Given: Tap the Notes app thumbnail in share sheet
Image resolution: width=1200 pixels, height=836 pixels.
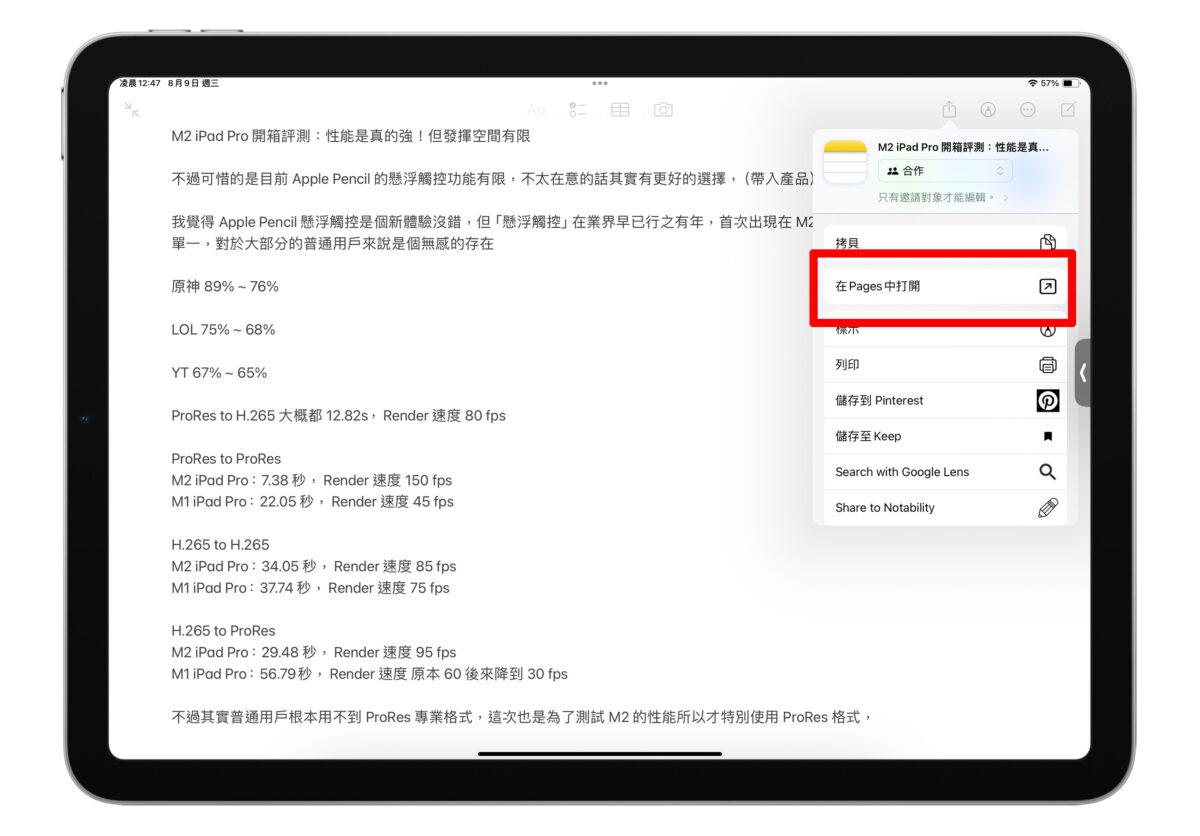Looking at the screenshot, I should (x=845, y=162).
